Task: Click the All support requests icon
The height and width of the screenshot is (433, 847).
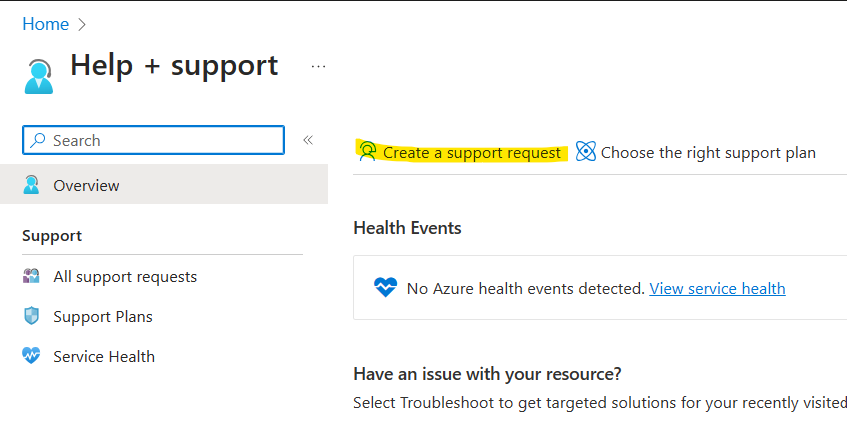Action: tap(31, 276)
